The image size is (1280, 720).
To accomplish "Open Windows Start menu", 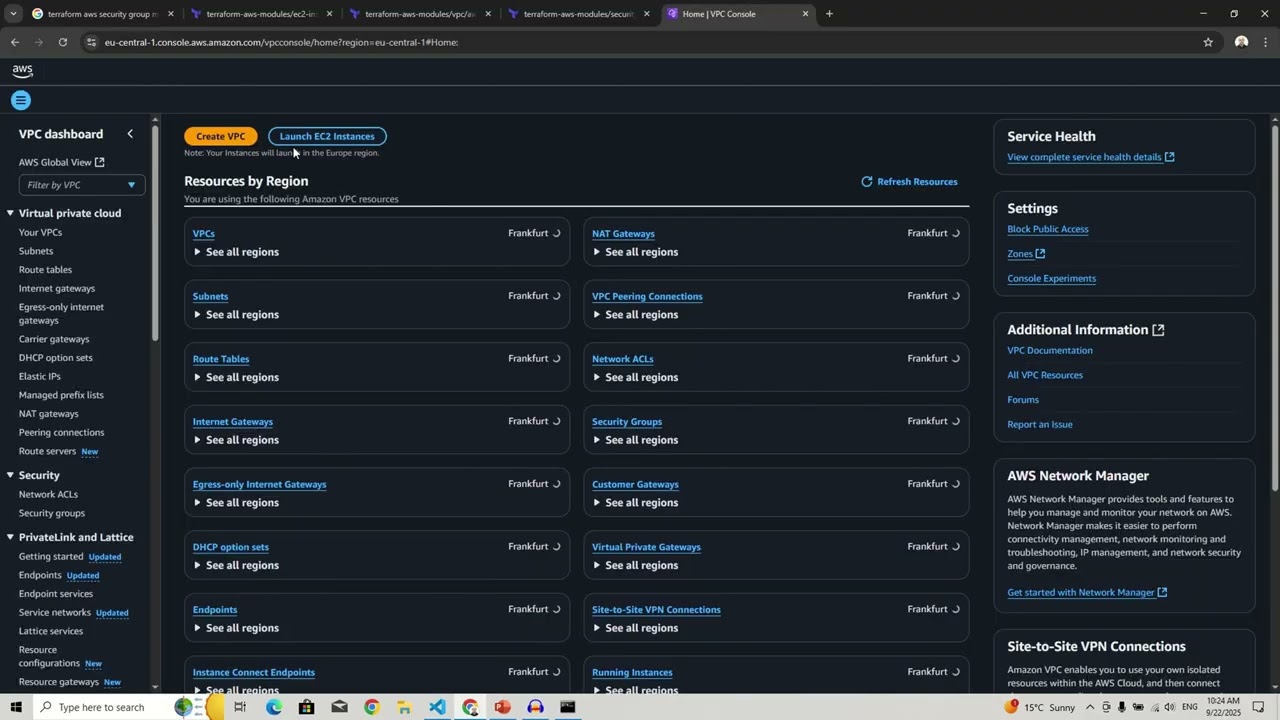I will point(16,707).
